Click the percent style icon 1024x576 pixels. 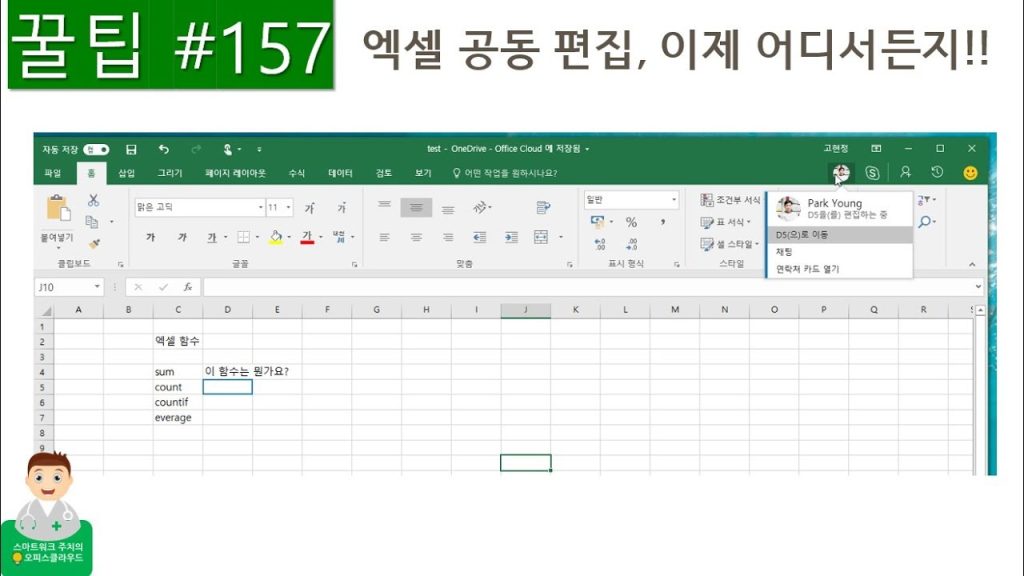pyautogui.click(x=631, y=222)
